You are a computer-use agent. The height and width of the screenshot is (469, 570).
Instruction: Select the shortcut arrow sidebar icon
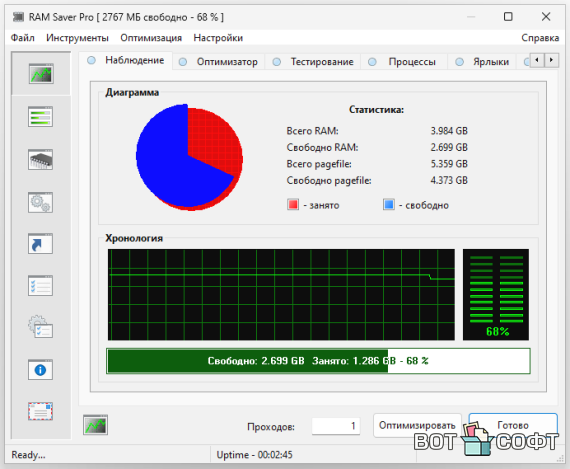pyautogui.click(x=40, y=244)
